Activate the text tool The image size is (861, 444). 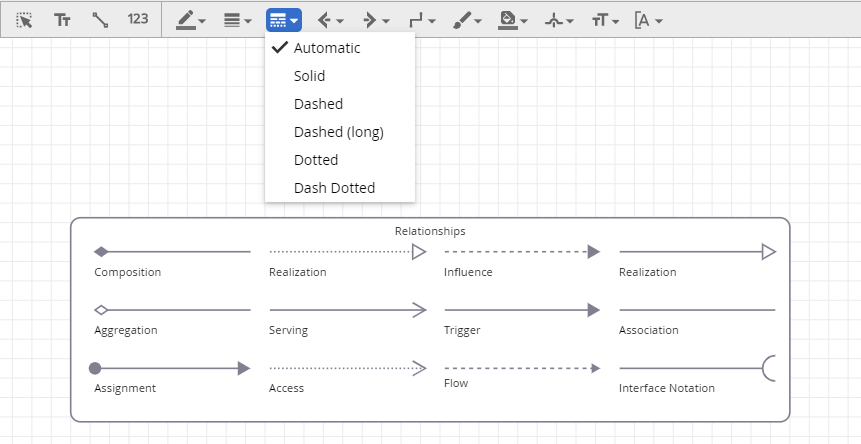62,19
